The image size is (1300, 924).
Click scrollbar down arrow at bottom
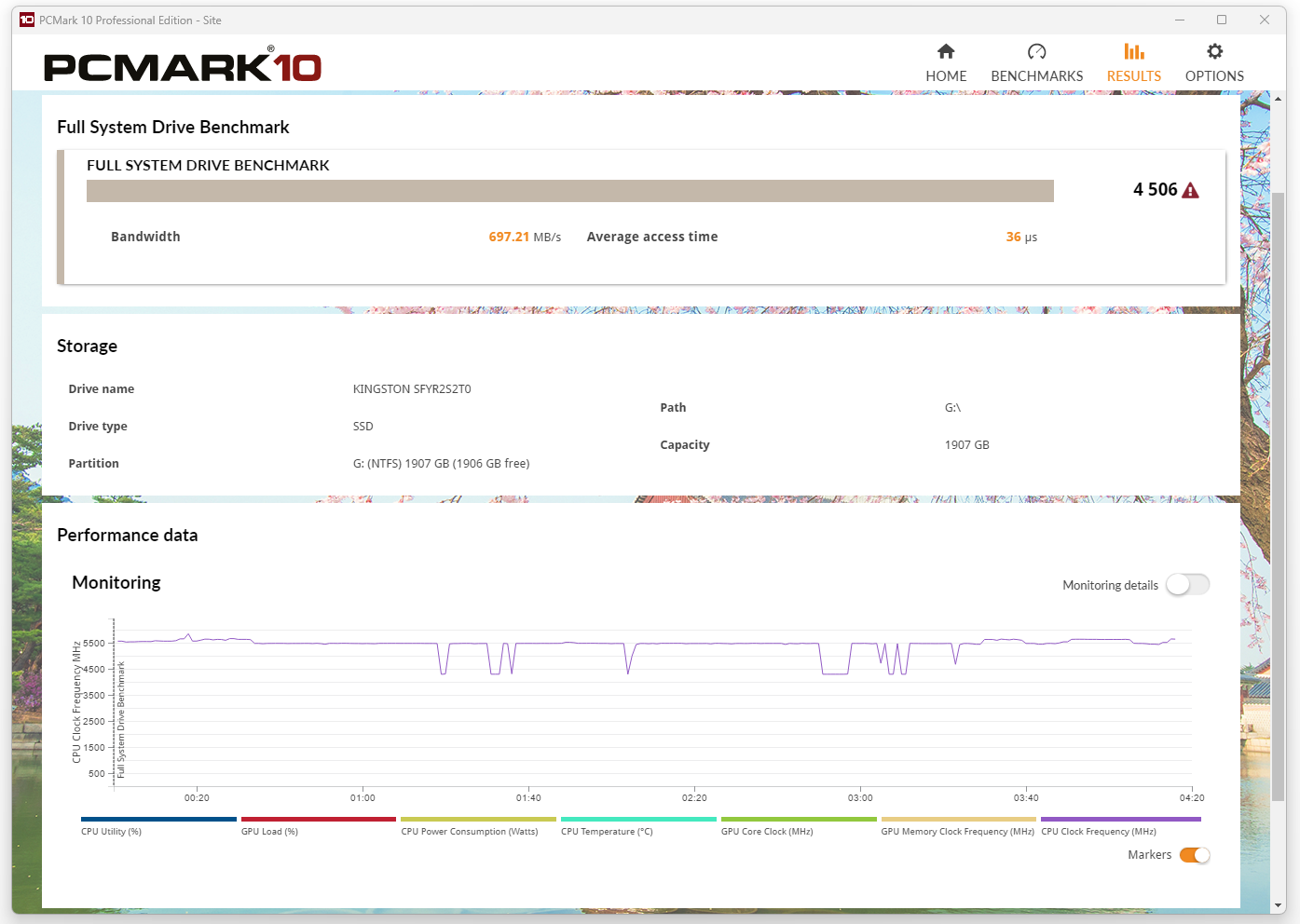point(1279,904)
